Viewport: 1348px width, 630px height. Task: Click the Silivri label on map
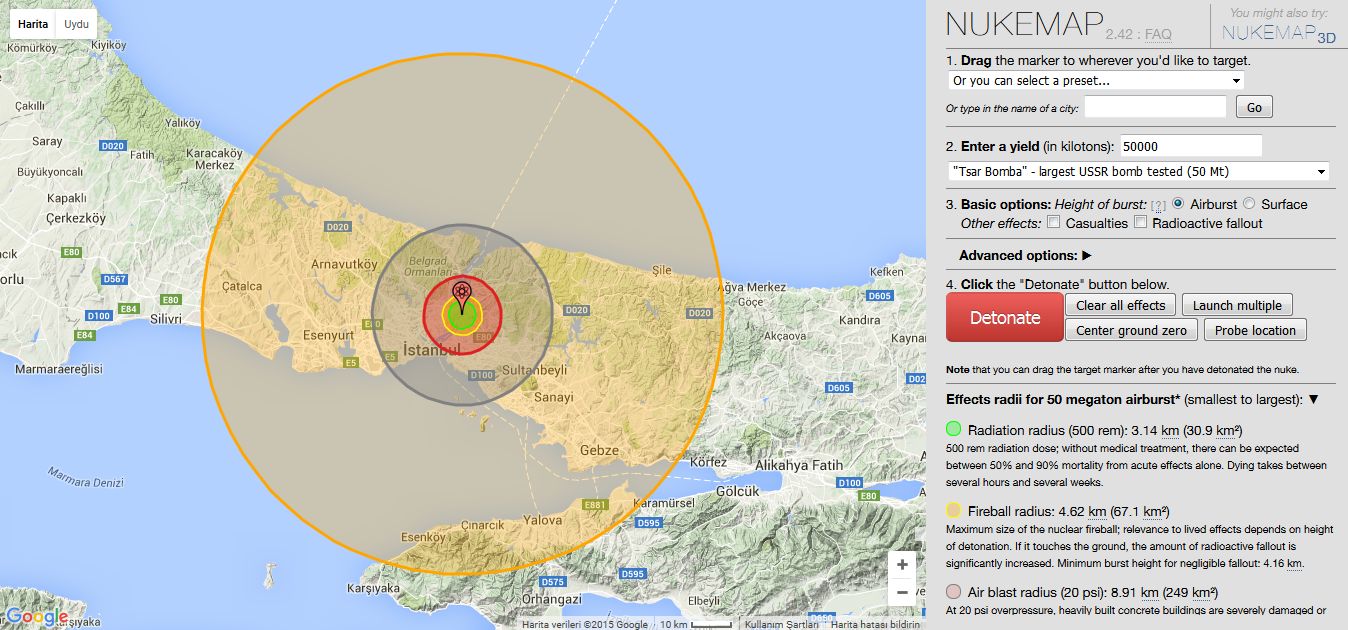point(165,319)
